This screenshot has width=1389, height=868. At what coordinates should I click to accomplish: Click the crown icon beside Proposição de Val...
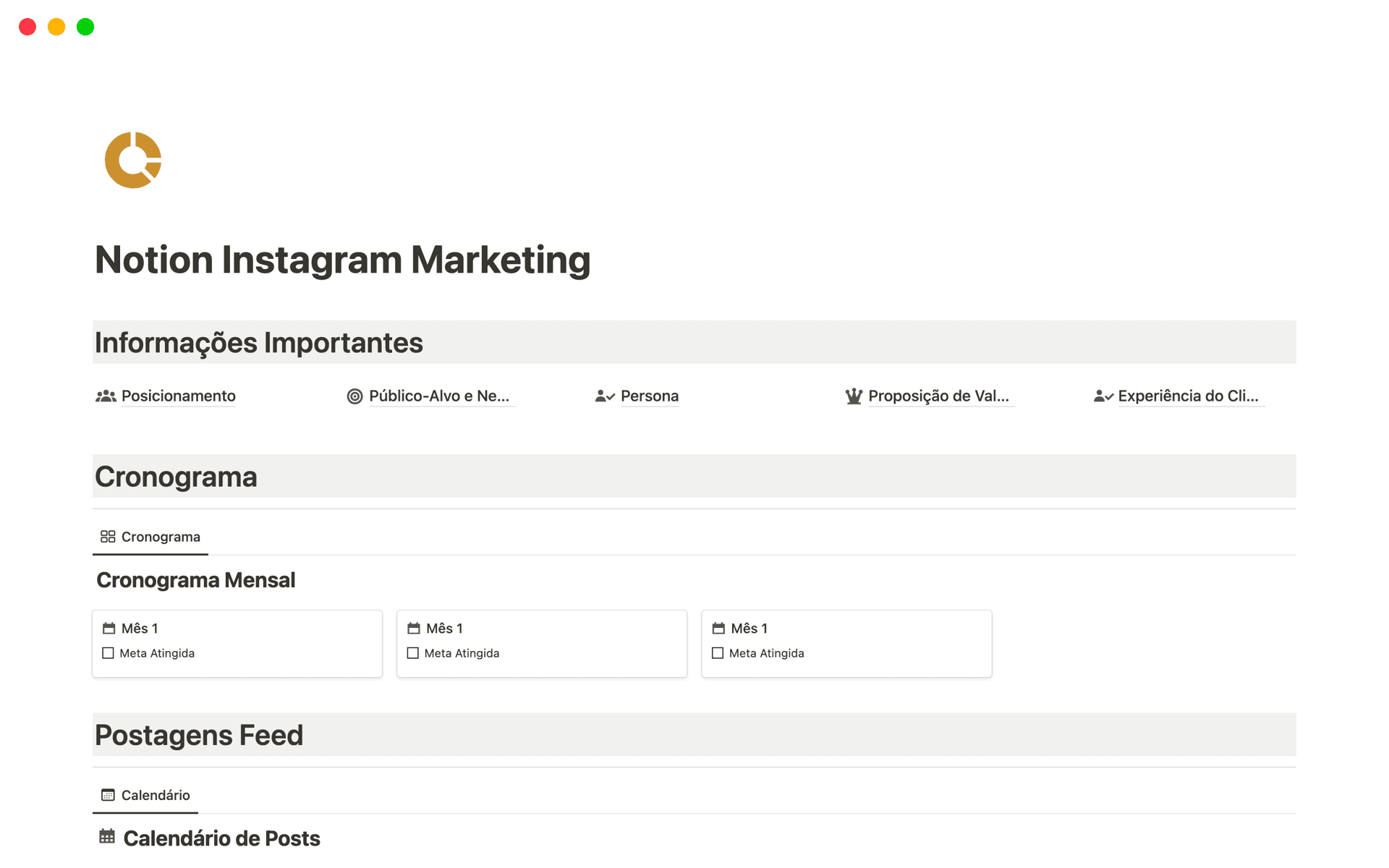click(854, 396)
